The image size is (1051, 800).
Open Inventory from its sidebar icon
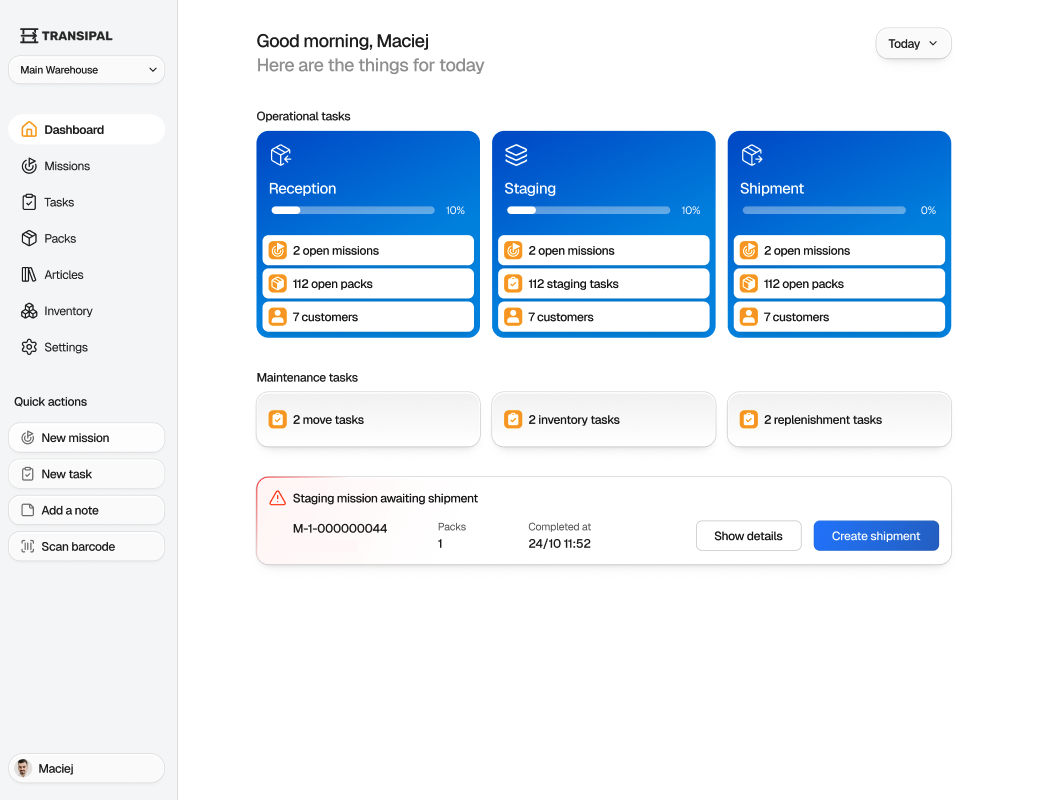click(x=30, y=311)
